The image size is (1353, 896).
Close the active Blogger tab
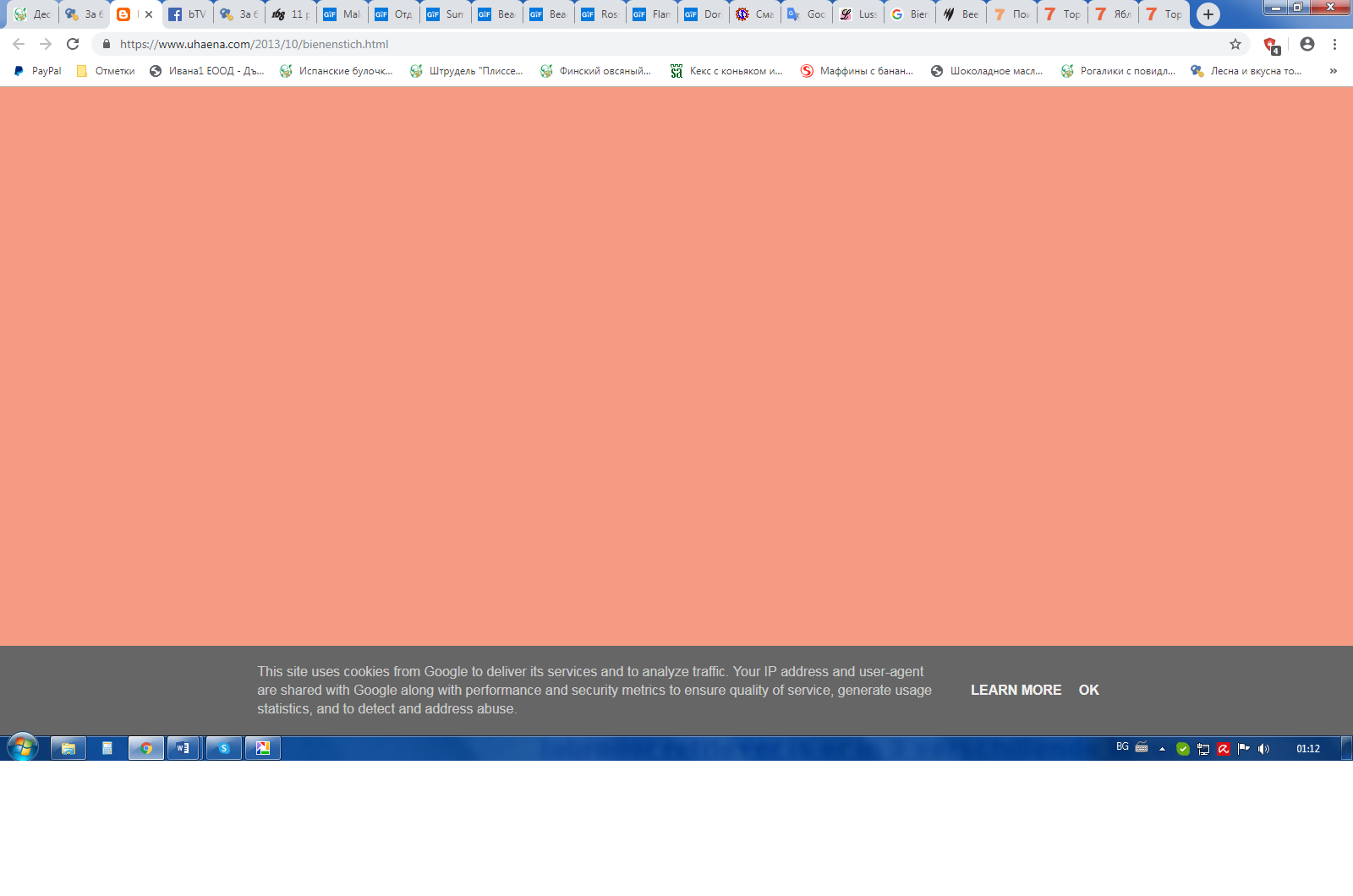pyautogui.click(x=149, y=14)
